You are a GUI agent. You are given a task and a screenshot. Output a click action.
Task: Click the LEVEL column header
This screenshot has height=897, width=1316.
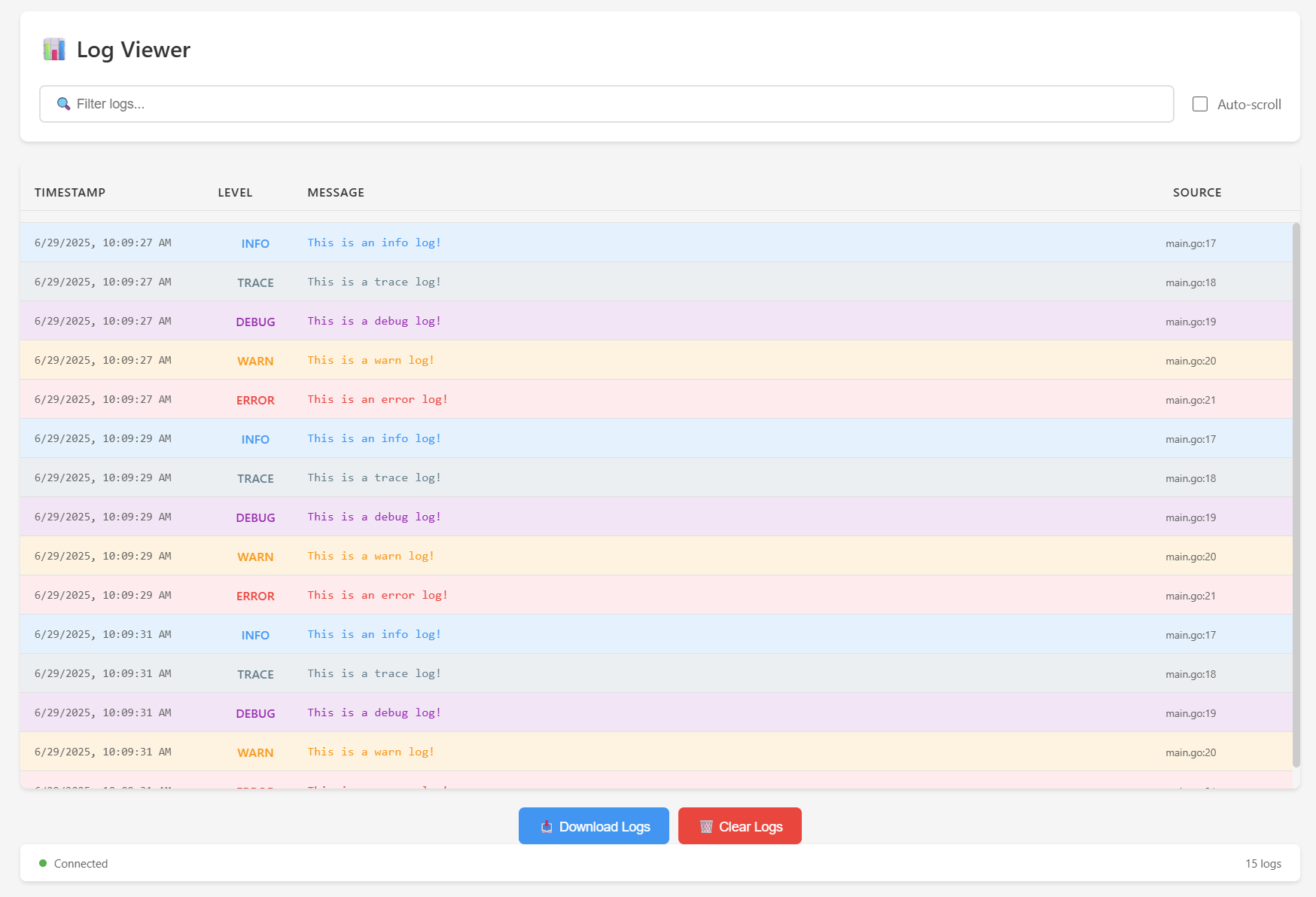click(235, 193)
